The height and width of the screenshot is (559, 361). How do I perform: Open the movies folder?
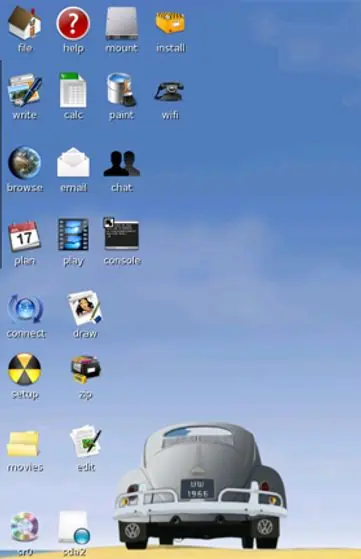pyautogui.click(x=23, y=443)
